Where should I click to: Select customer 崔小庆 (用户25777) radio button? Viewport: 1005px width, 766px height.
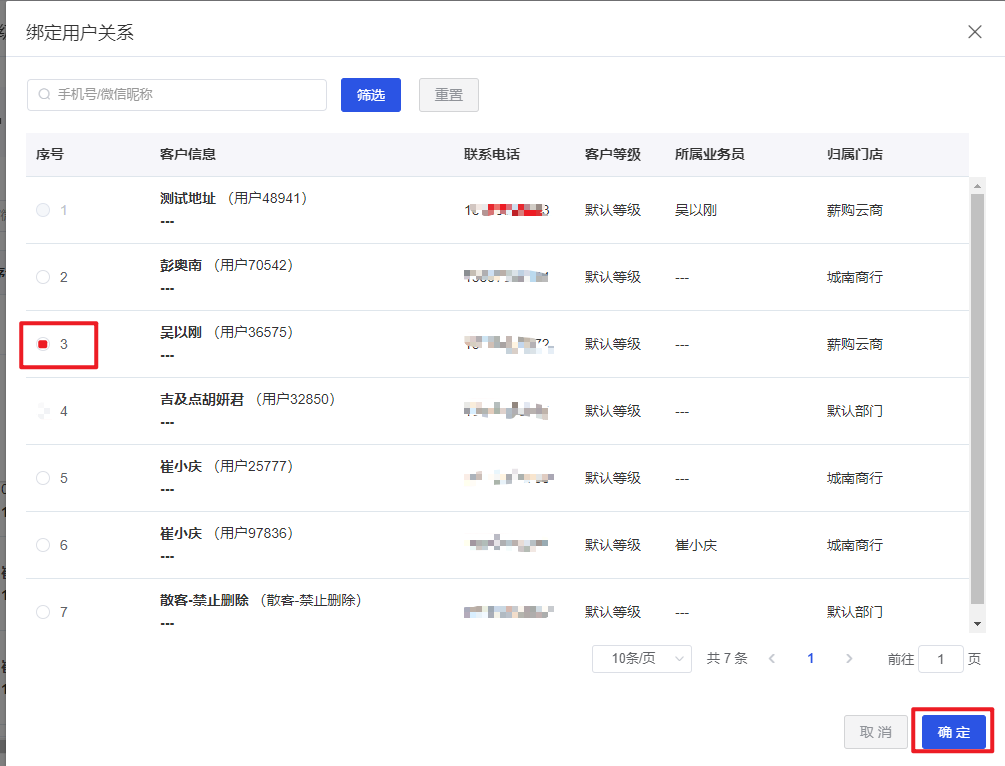tap(40, 477)
